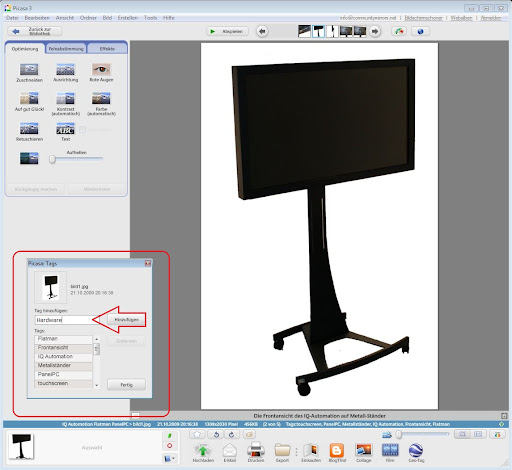The image size is (512, 470).
Task: Rotate image counter-clockwise
Action: tap(216, 434)
